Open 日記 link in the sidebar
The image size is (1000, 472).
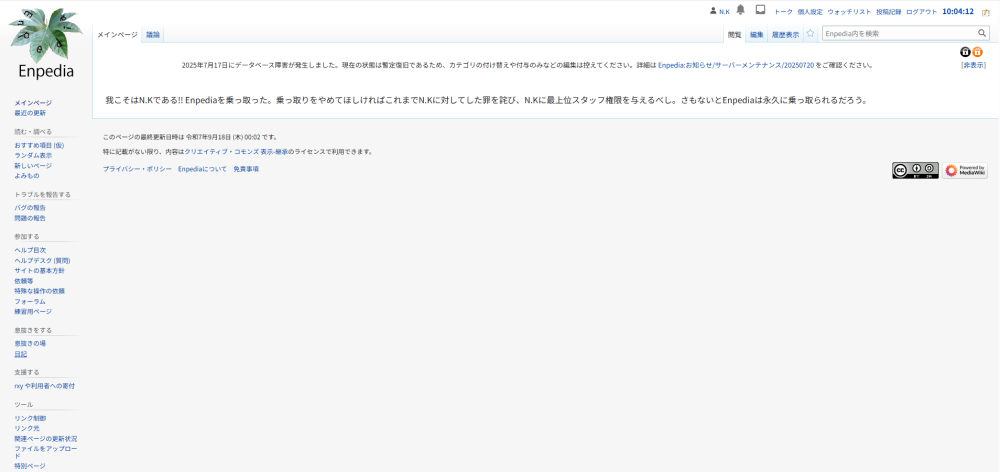pos(20,354)
